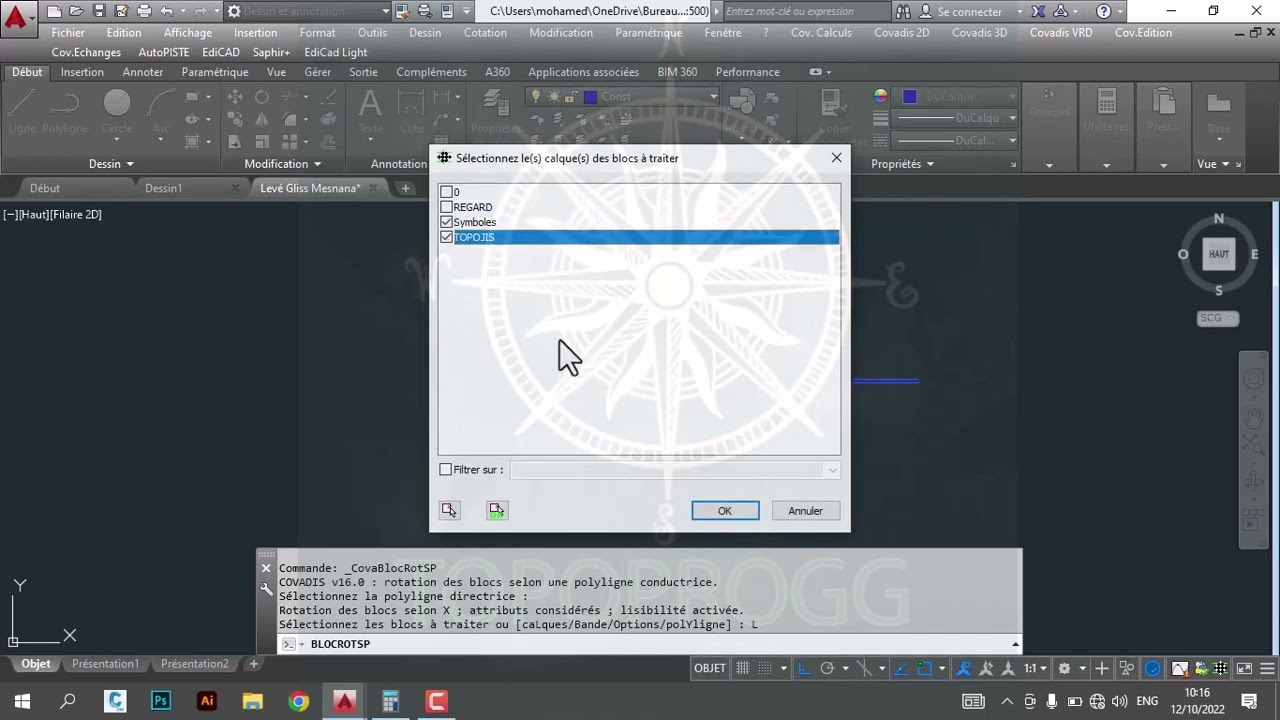Close the command line window
The height and width of the screenshot is (720, 1280).
266,568
